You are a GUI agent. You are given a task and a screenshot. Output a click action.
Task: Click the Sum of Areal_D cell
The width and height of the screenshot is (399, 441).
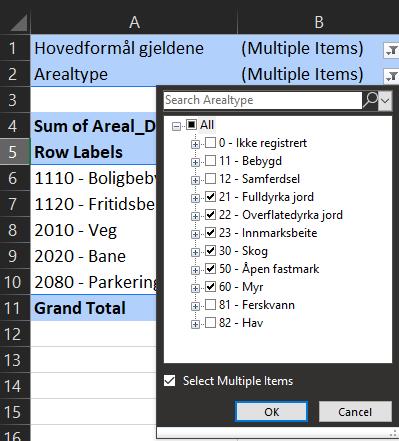tap(93, 126)
